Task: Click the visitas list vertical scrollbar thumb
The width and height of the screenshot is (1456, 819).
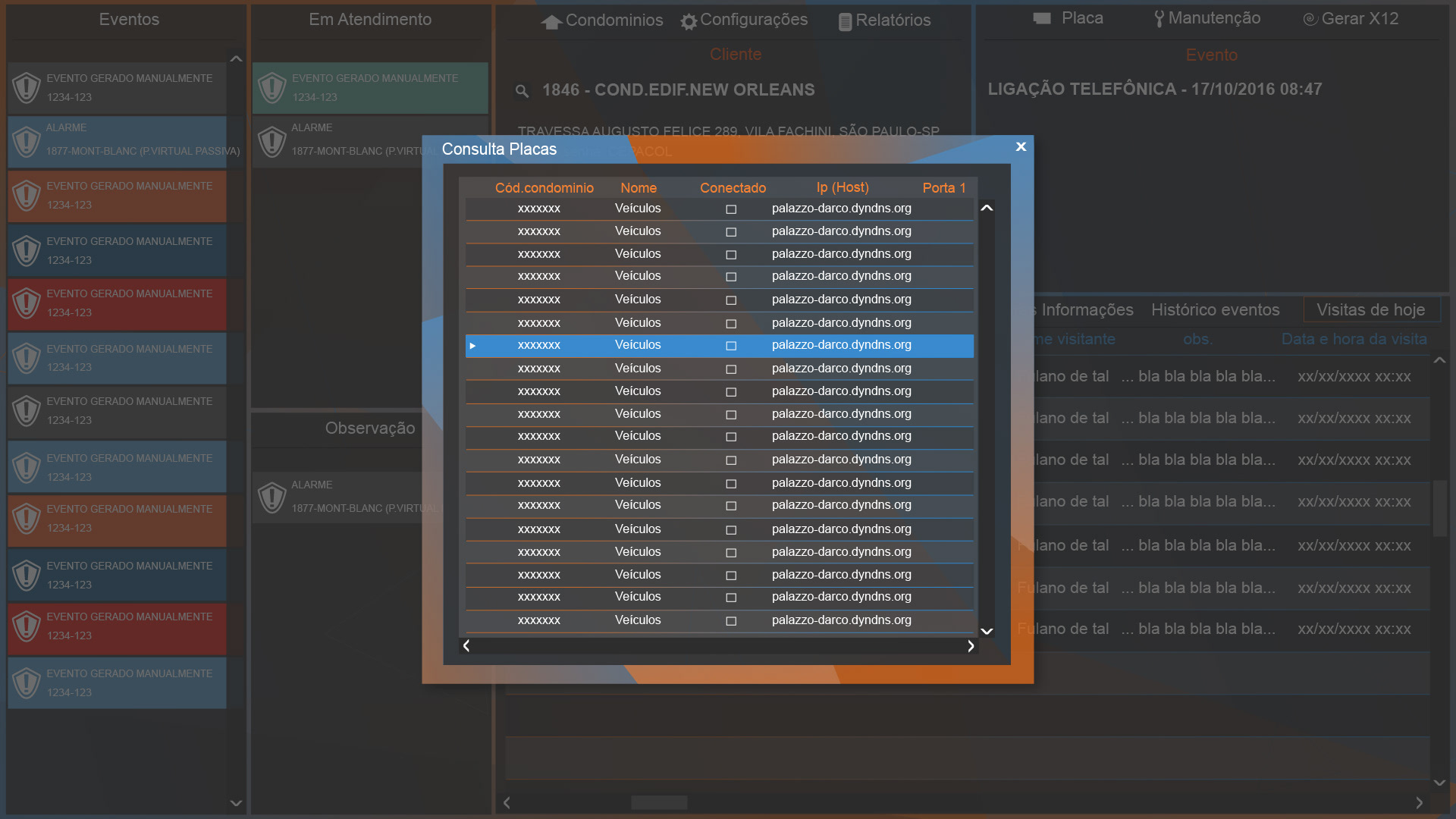Action: tap(1439, 508)
